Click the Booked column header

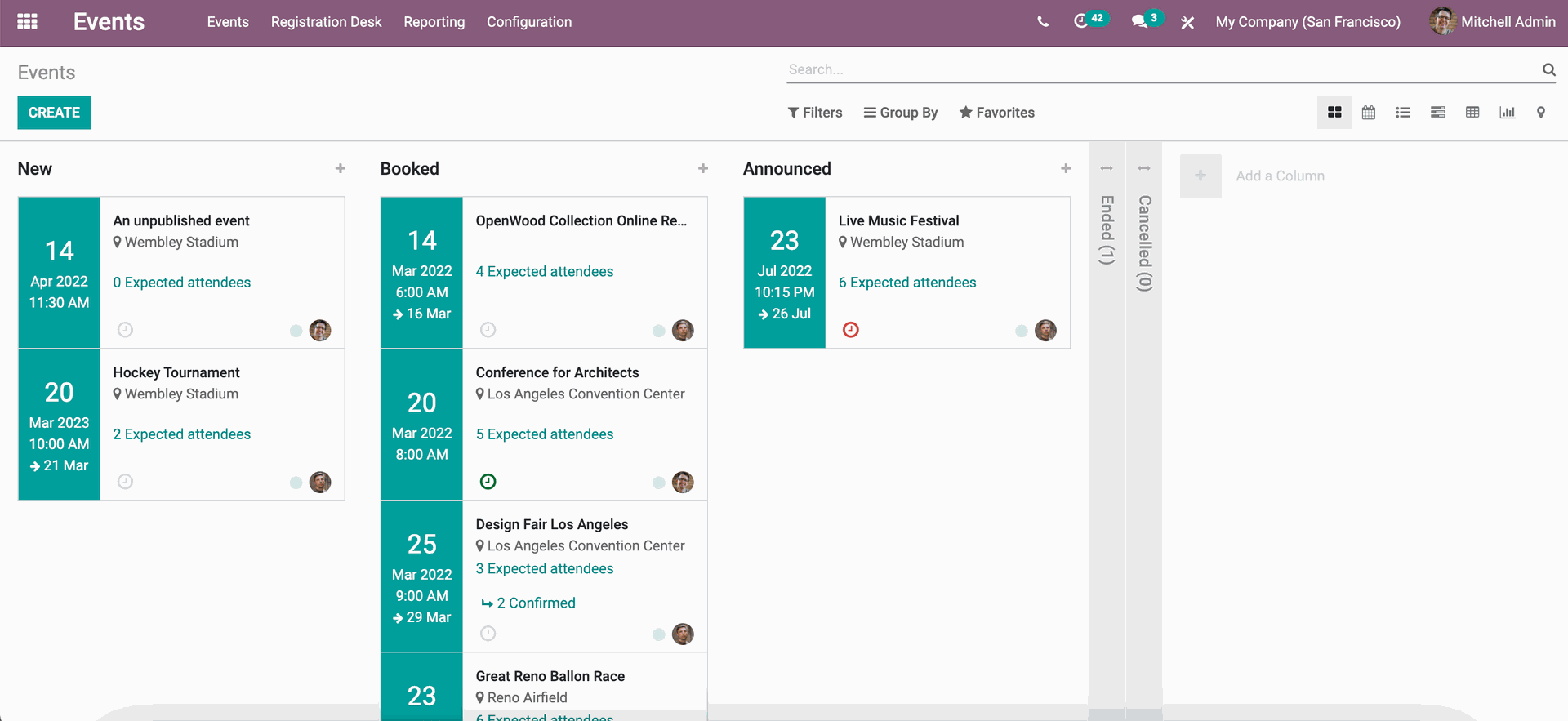tap(410, 168)
